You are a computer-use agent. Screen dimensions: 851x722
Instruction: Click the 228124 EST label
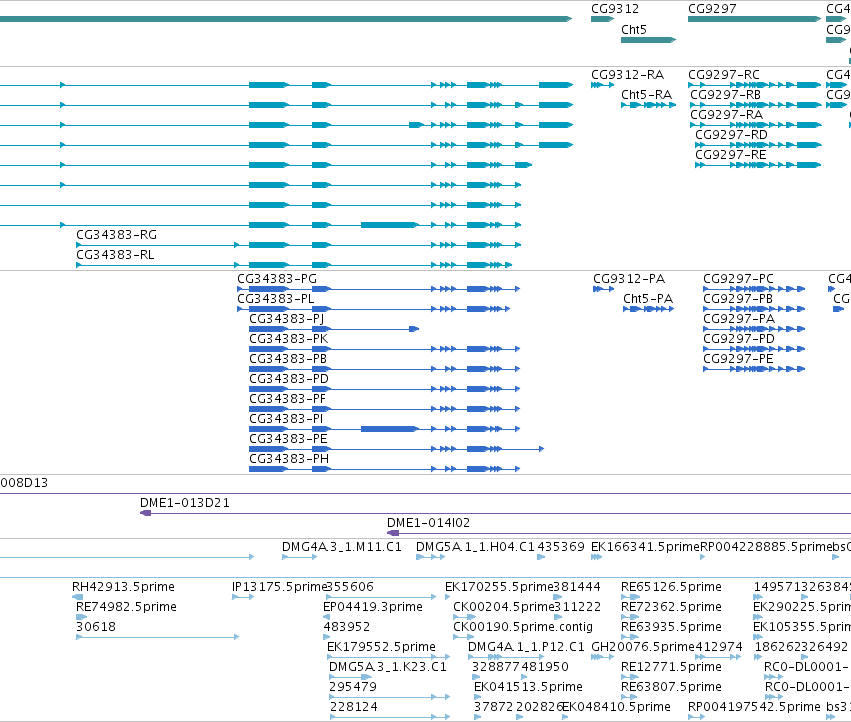[x=354, y=707]
